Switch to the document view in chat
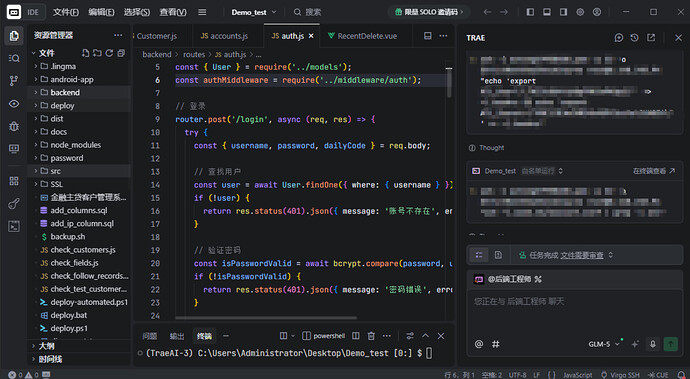690x379 pixels. point(498,255)
